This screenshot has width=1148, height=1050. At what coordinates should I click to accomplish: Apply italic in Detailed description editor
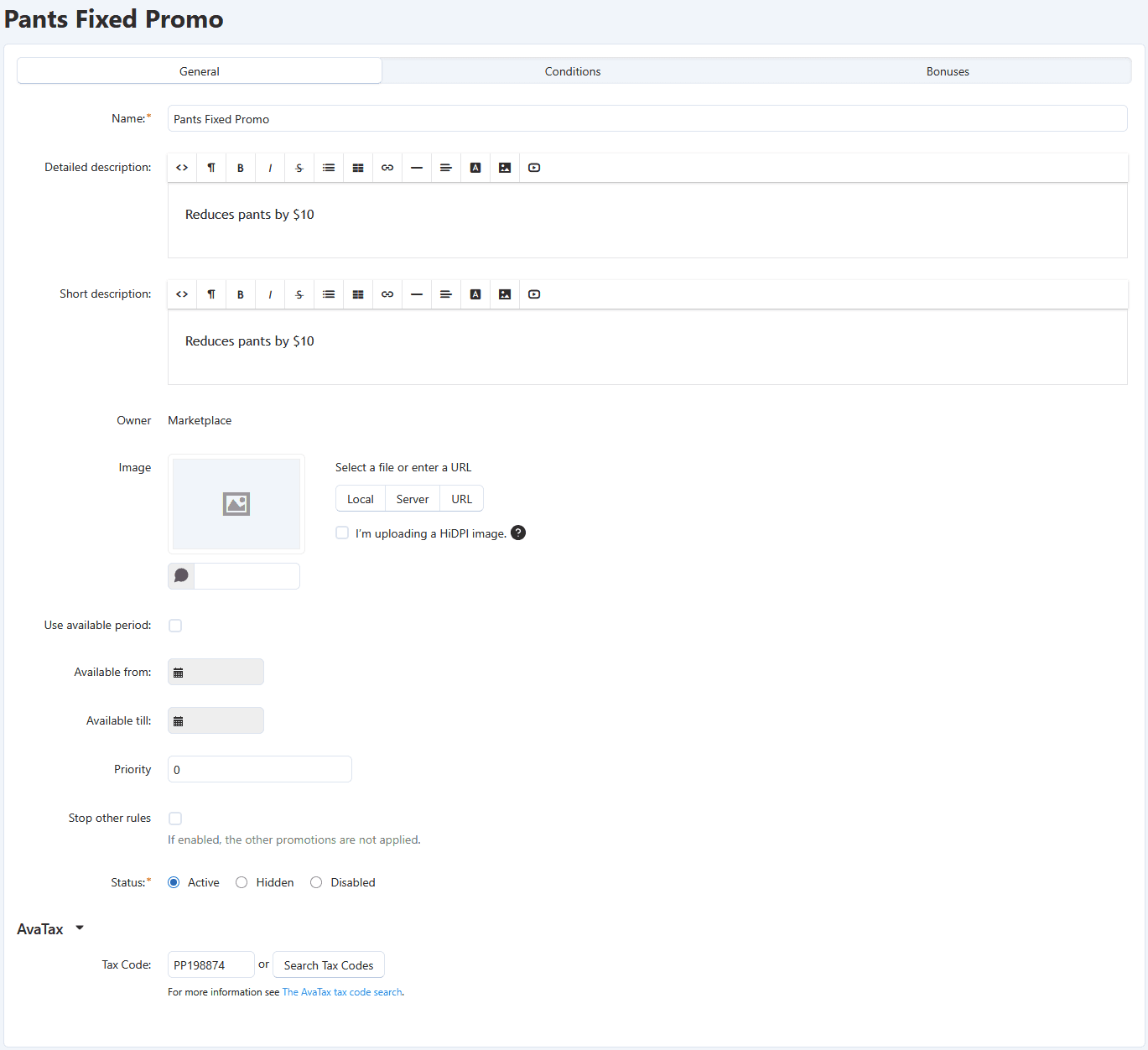coord(270,168)
